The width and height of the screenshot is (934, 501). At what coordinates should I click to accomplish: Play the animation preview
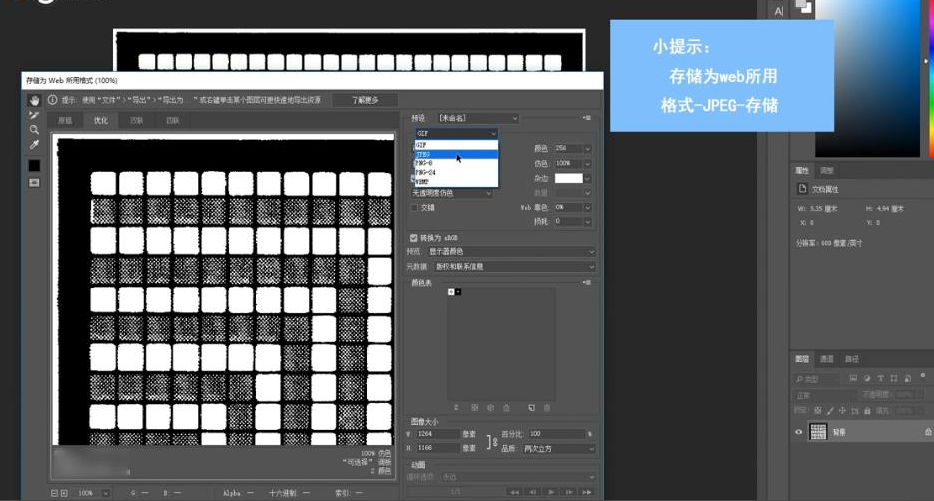(x=551, y=492)
